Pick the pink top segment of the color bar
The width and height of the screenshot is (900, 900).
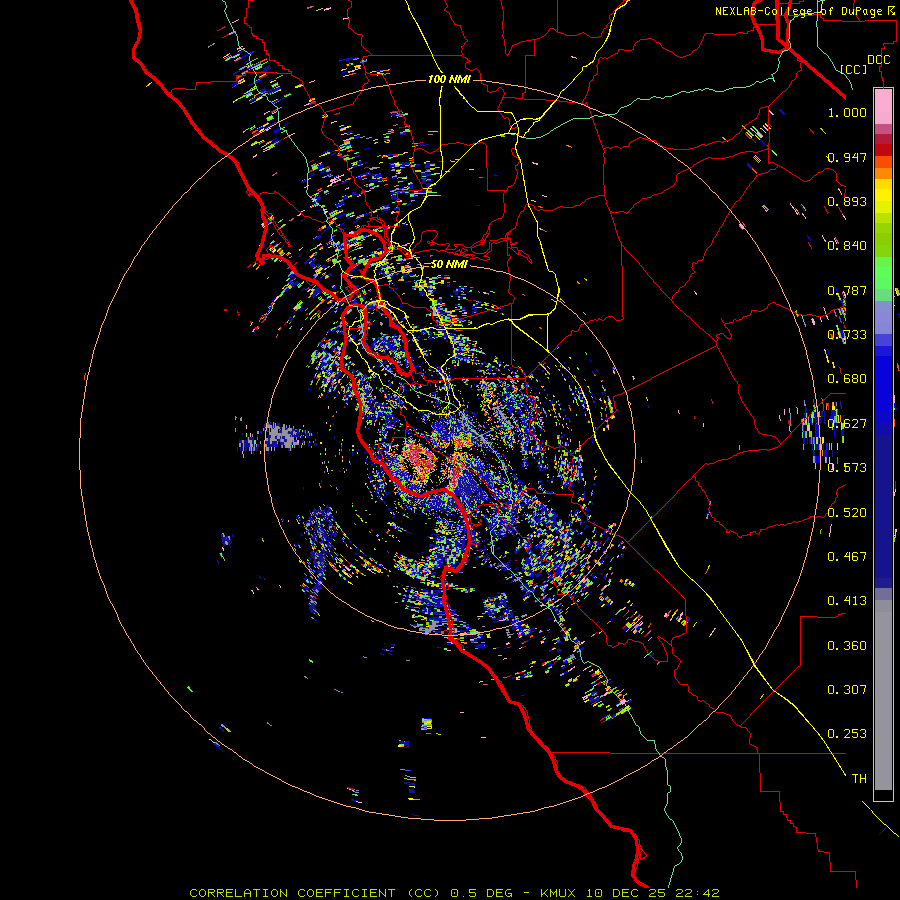click(883, 107)
